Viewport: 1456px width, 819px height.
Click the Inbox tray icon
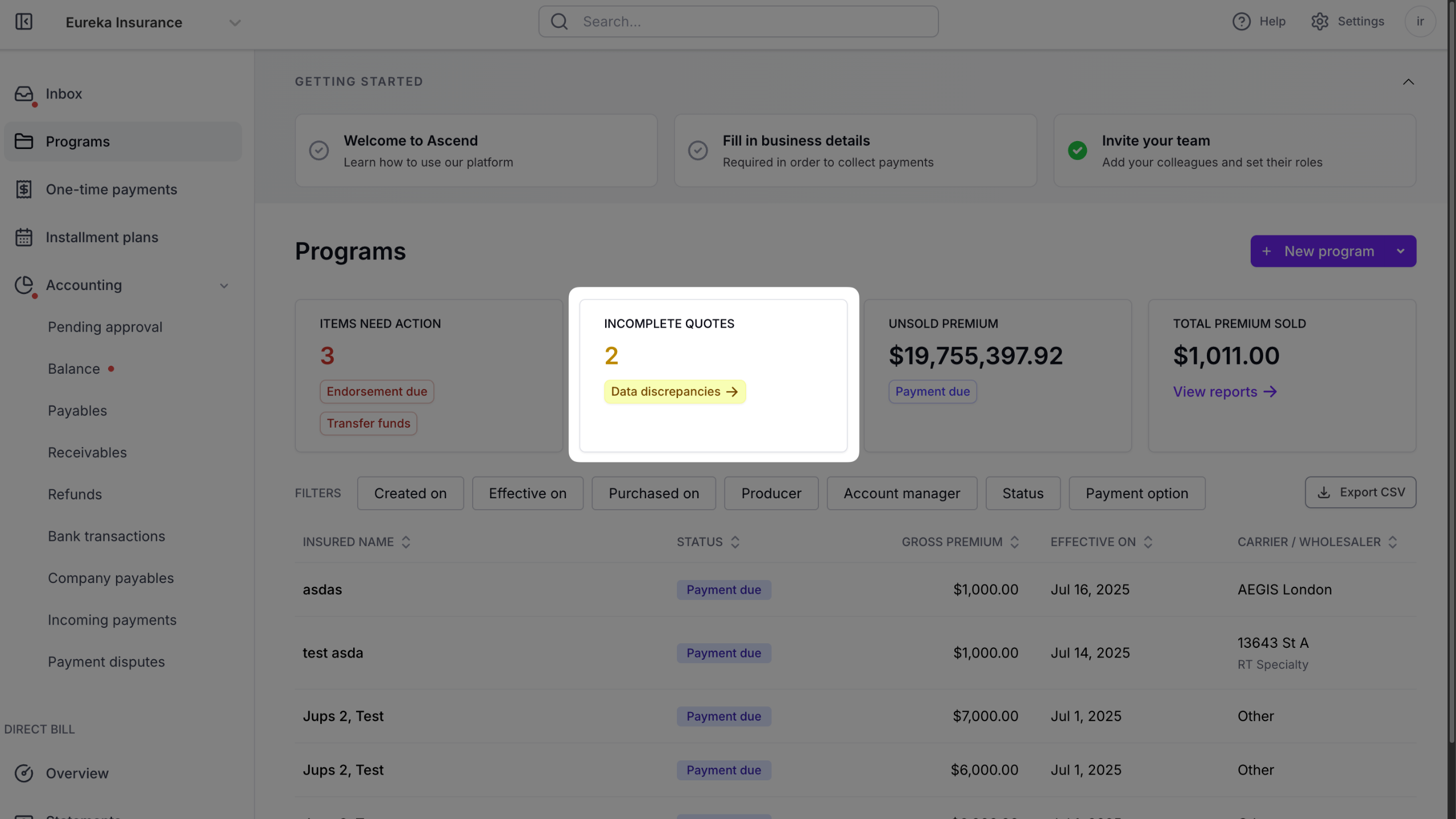pyautogui.click(x=24, y=94)
